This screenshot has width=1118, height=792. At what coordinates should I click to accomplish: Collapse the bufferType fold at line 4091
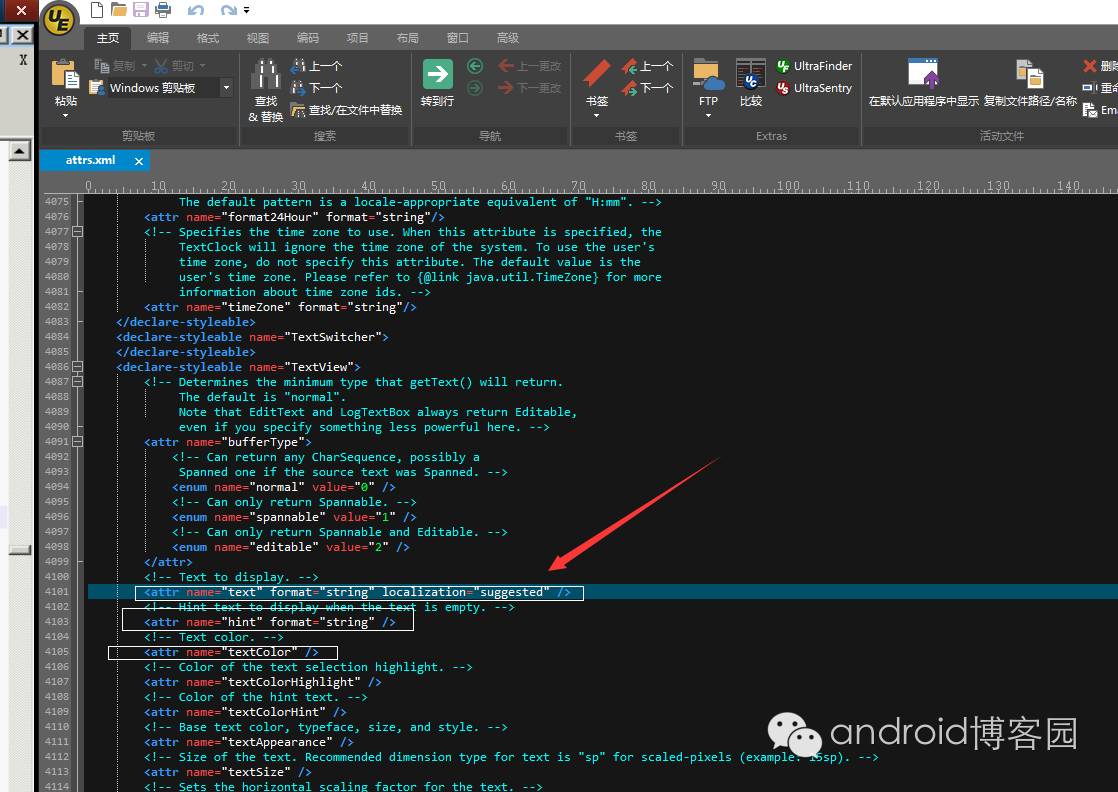(78, 441)
